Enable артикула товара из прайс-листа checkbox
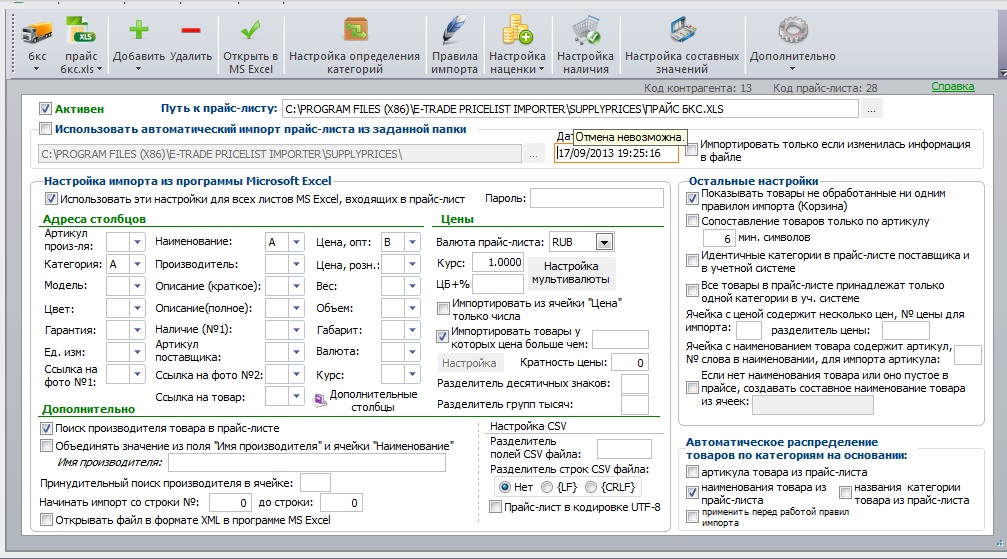This screenshot has width=1007, height=559. [692, 472]
